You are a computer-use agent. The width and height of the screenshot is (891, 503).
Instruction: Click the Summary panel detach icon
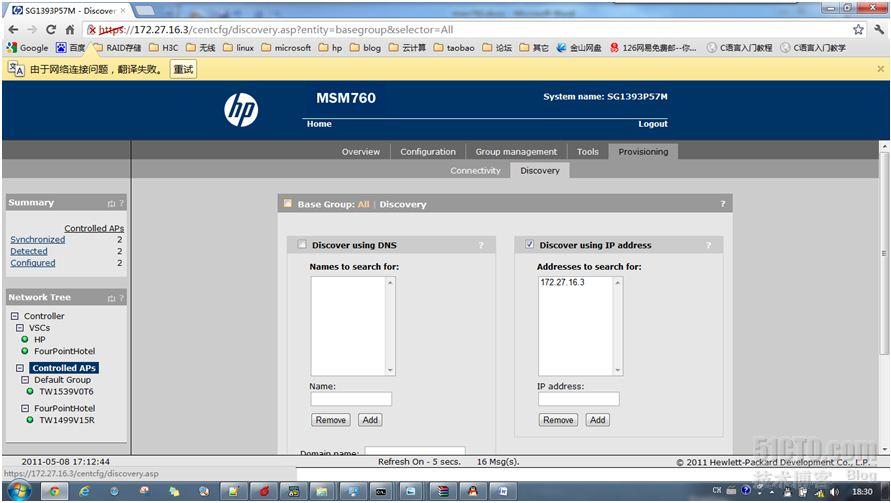[111, 203]
